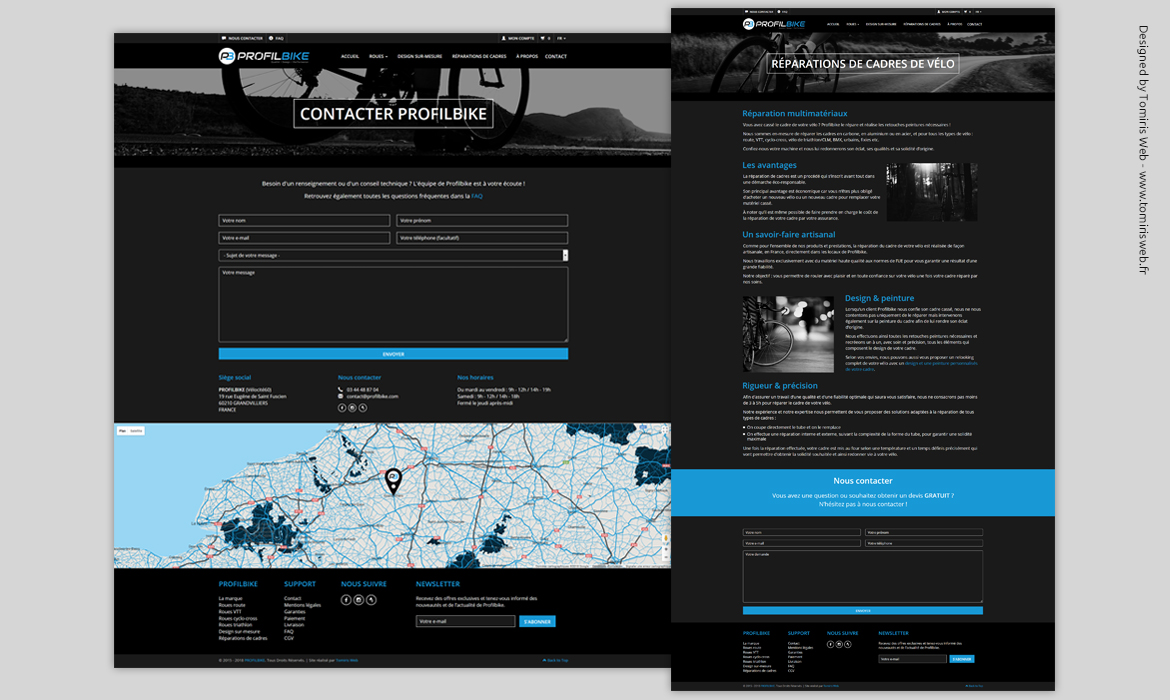Click the map location pin marker

coord(392,481)
